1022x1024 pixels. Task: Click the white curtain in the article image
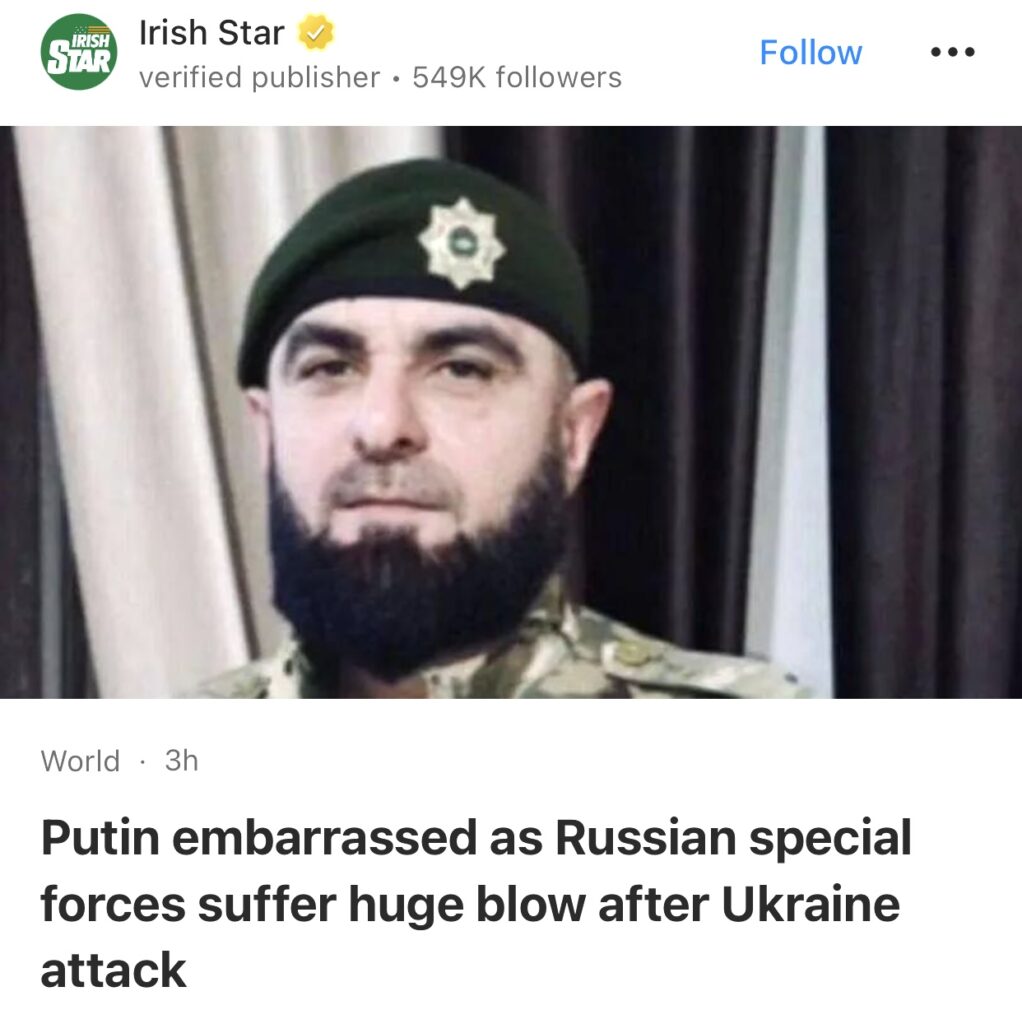[x=131, y=411]
